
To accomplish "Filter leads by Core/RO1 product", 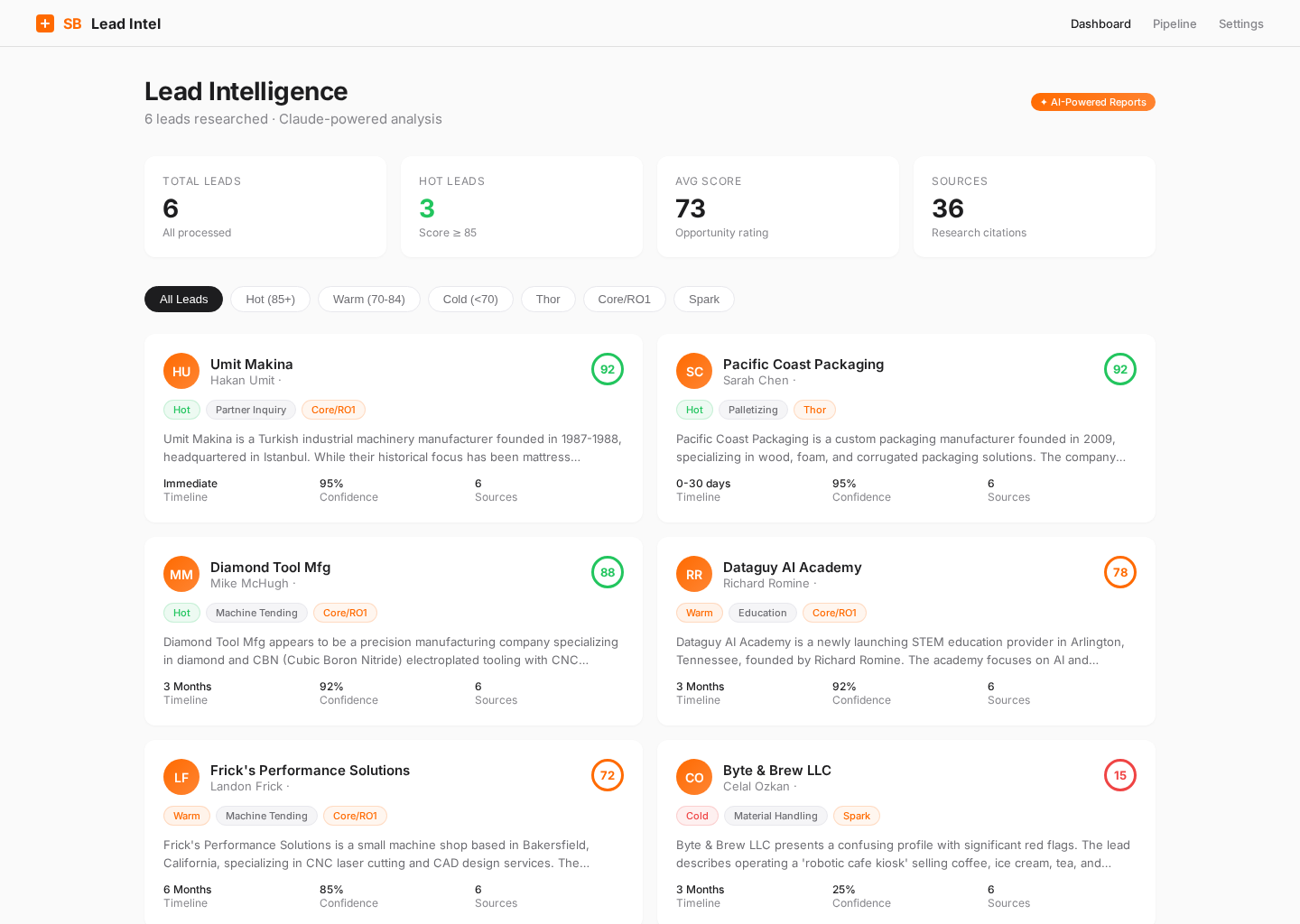I will [x=624, y=299].
